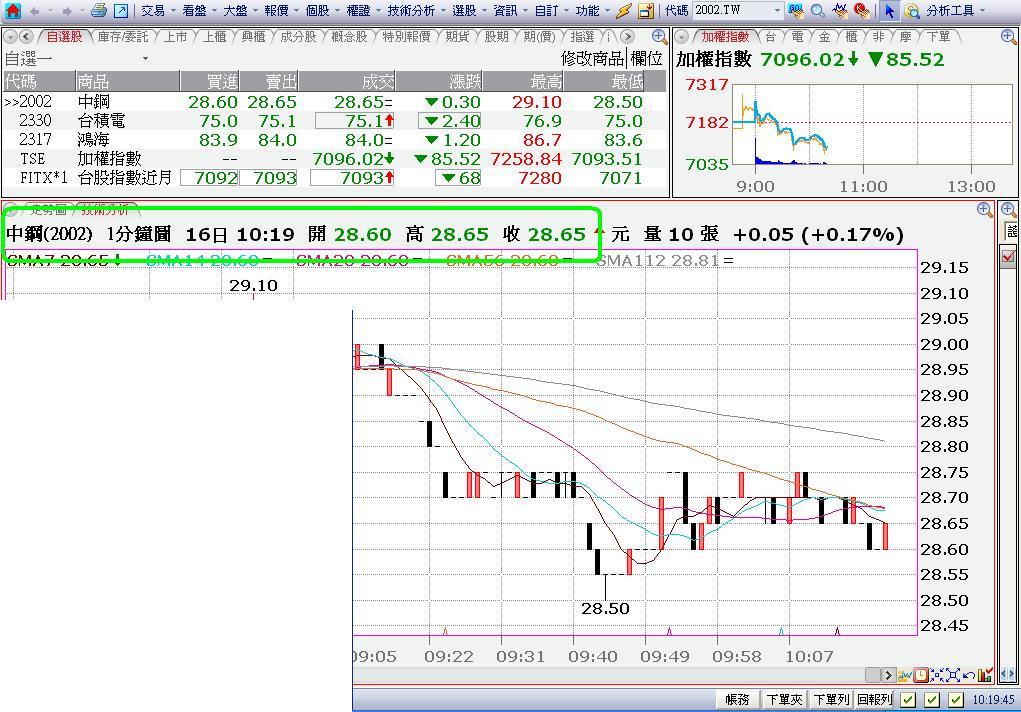Toggle the middle status bar checkbox

[x=932, y=700]
